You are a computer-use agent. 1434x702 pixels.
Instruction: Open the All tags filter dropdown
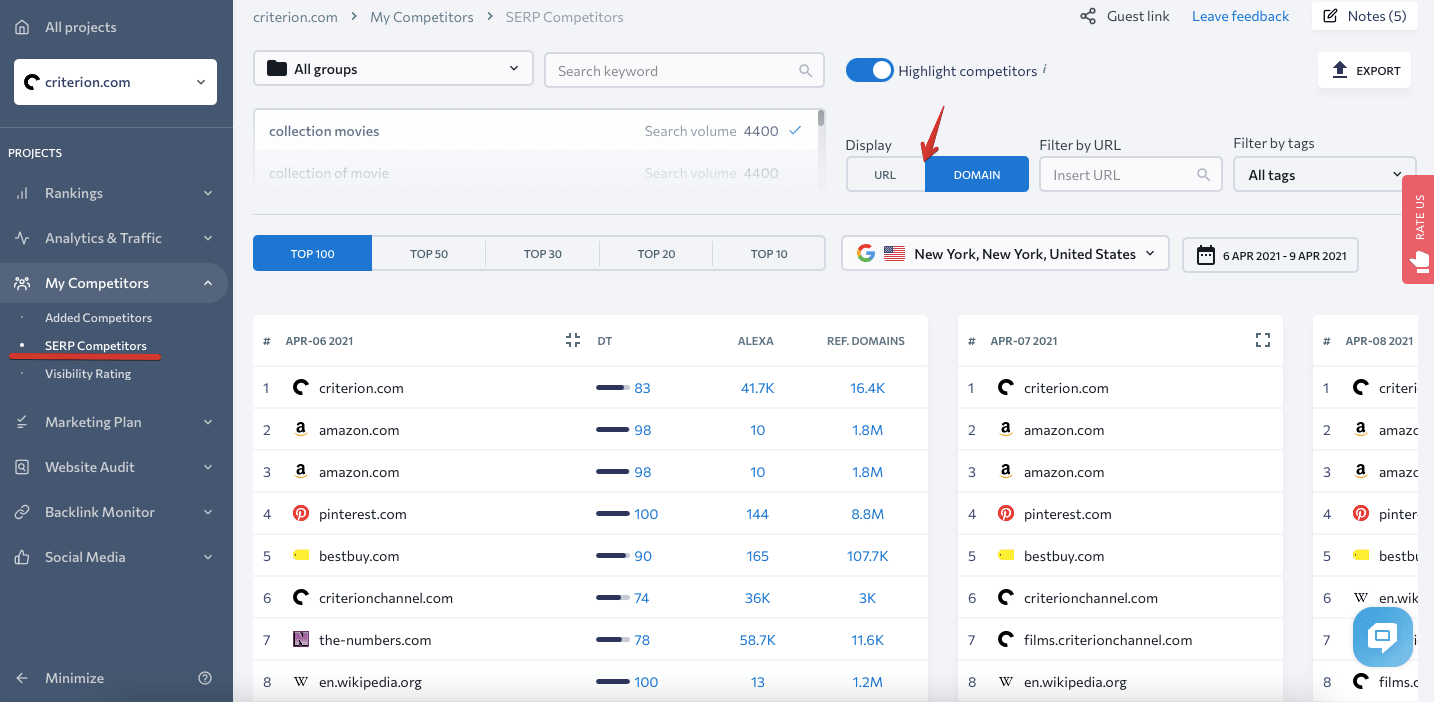click(x=1325, y=175)
